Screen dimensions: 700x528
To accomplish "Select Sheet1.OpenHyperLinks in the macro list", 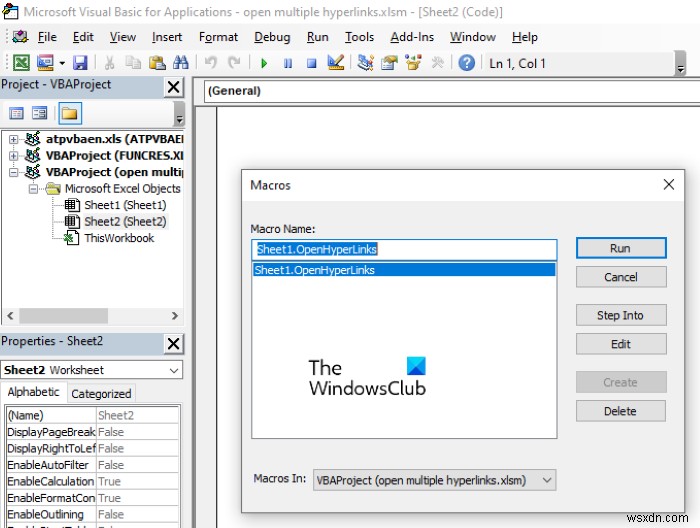I will (404, 270).
